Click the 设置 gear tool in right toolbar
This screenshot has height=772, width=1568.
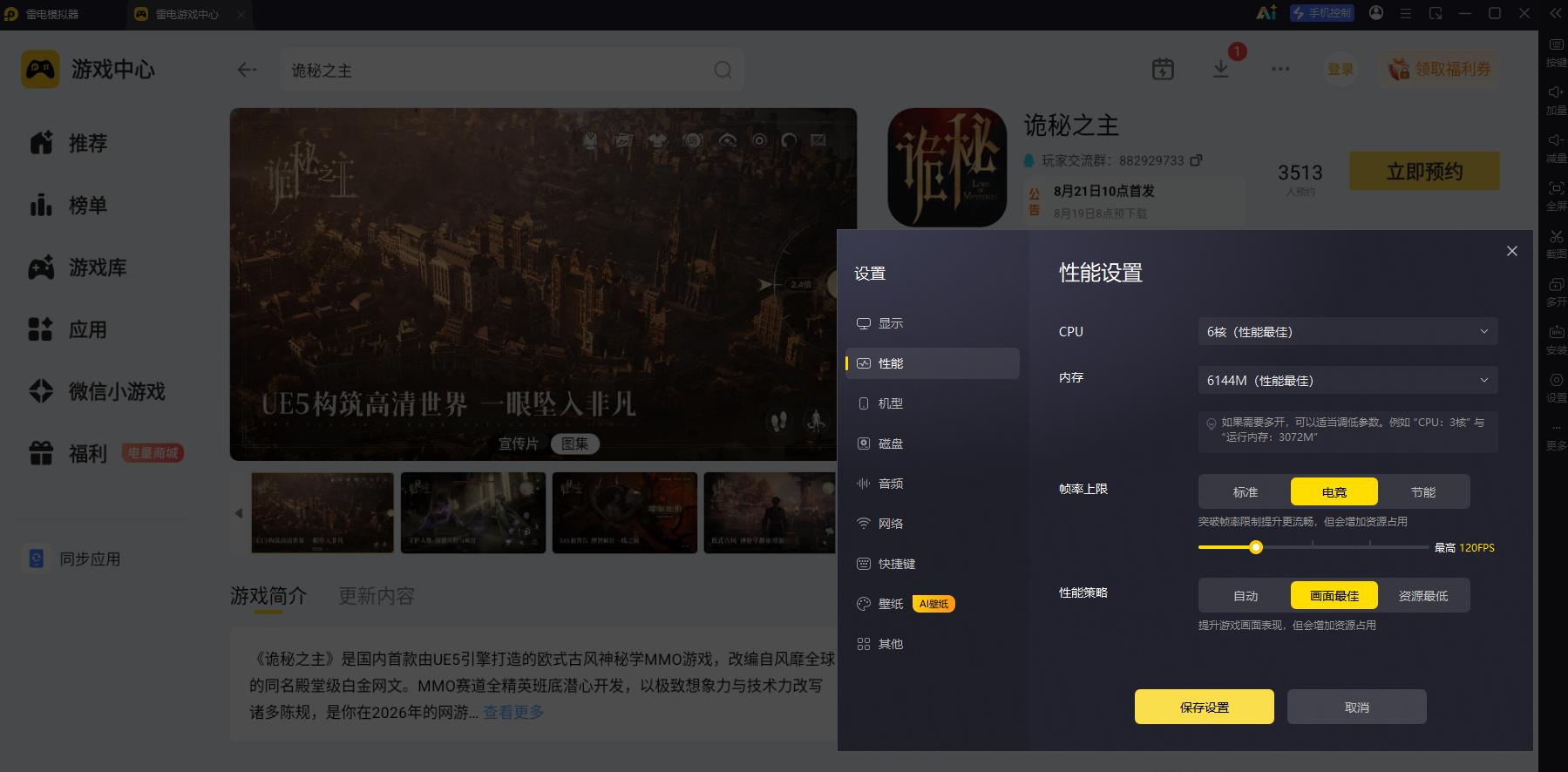click(x=1556, y=388)
